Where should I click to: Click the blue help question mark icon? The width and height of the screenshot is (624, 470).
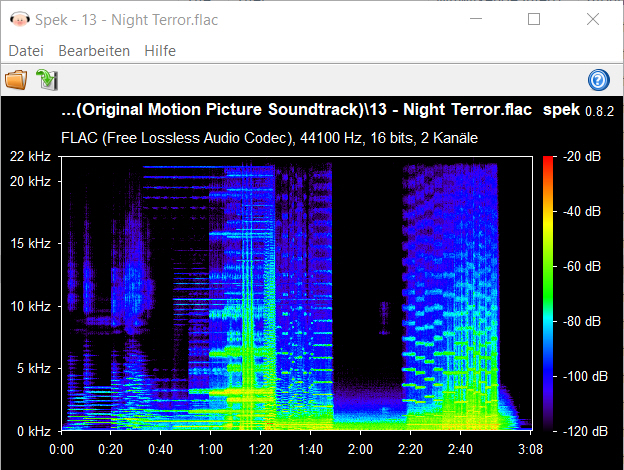[599, 80]
